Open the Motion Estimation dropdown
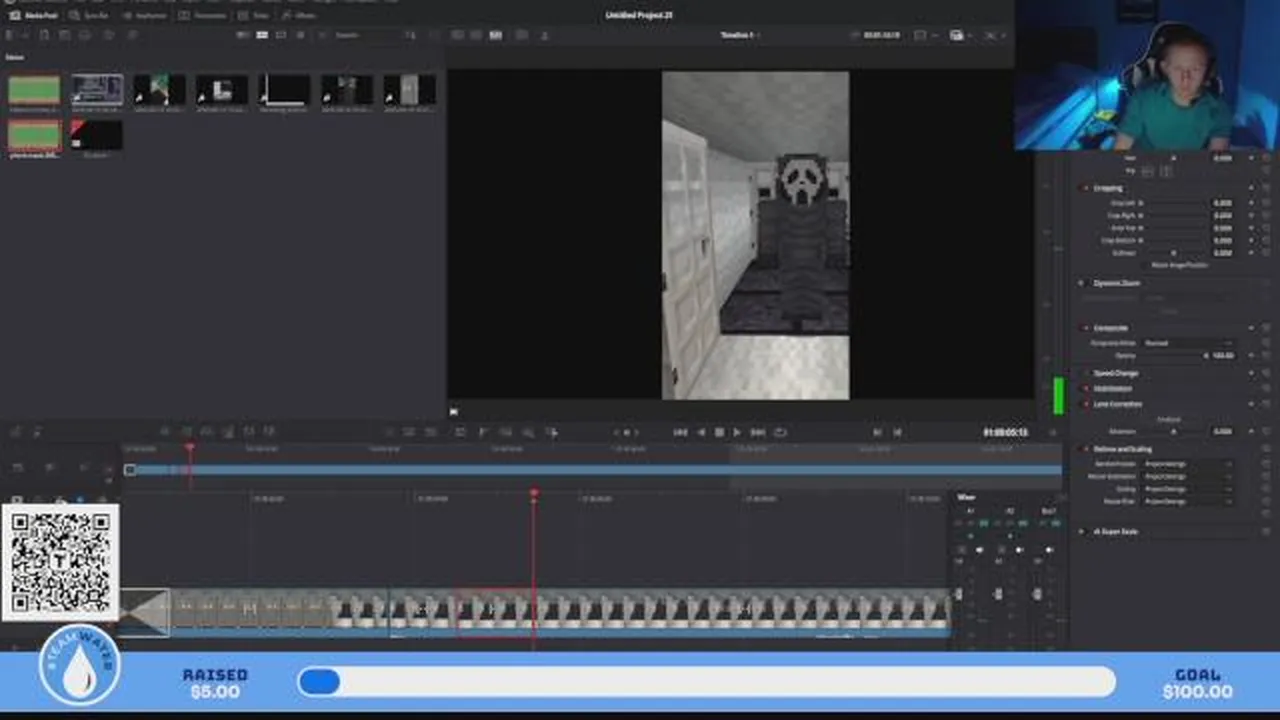The width and height of the screenshot is (1280, 720). click(x=1188, y=476)
